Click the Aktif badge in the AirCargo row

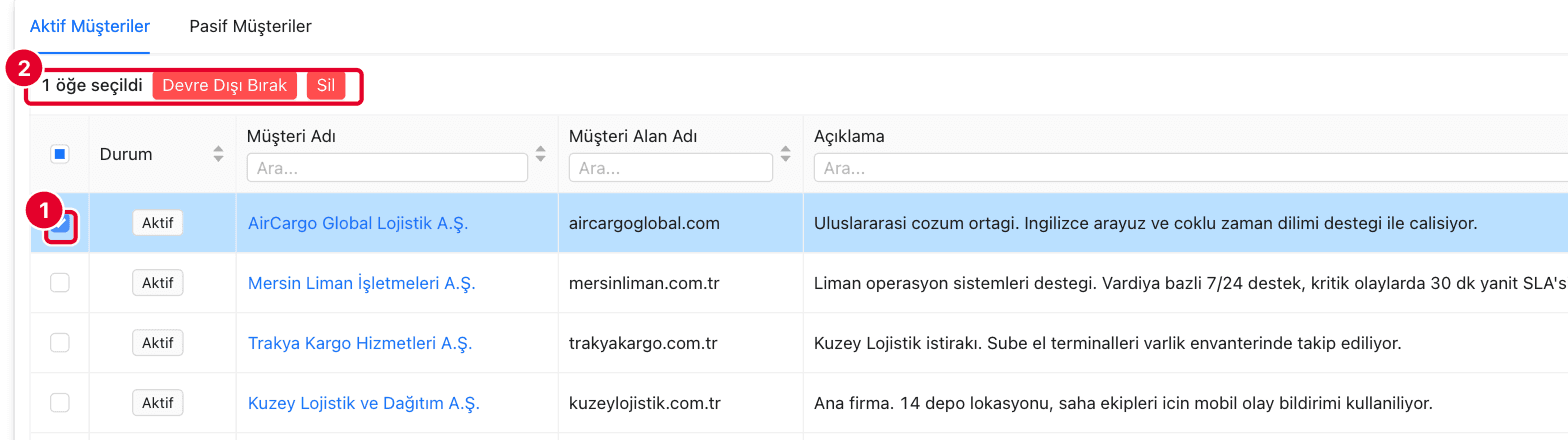pos(158,223)
